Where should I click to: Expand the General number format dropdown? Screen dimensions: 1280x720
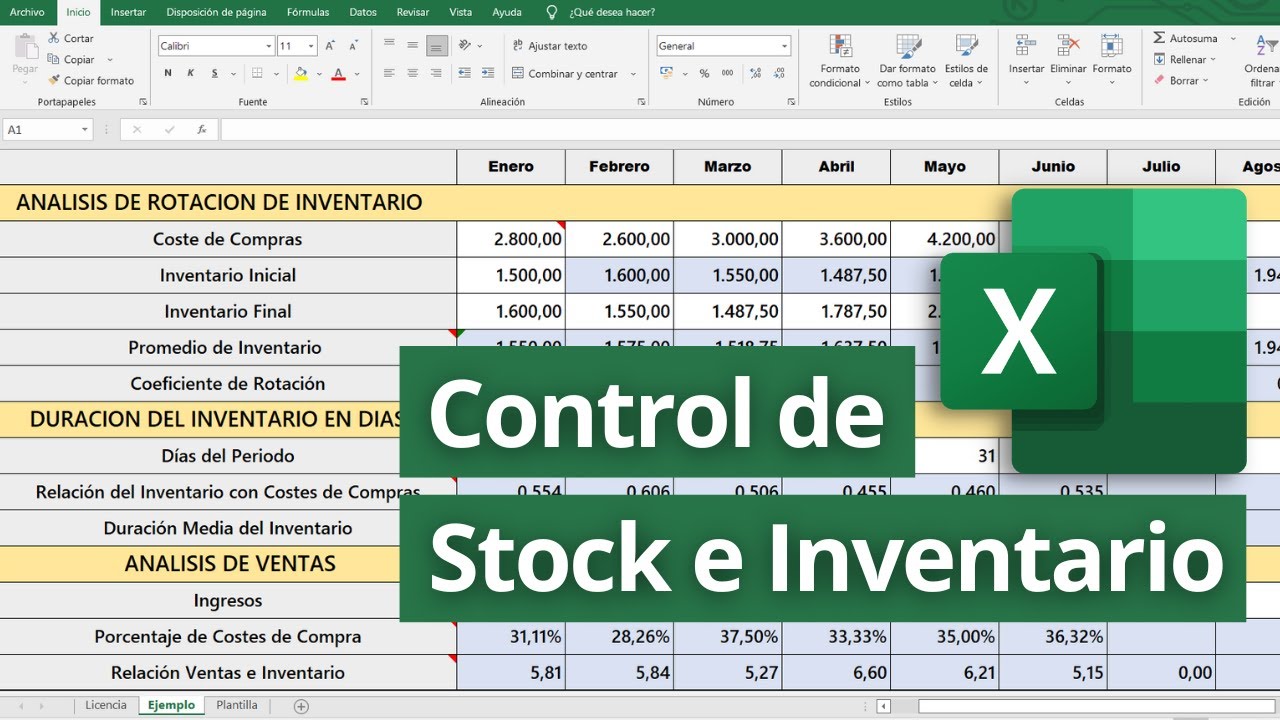pos(785,46)
